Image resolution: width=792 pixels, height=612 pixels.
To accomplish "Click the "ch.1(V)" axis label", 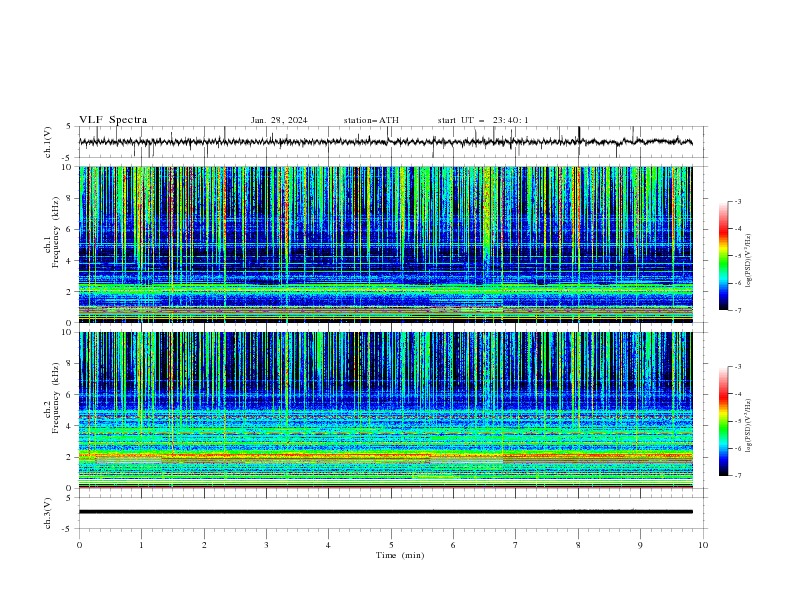I will point(48,142).
